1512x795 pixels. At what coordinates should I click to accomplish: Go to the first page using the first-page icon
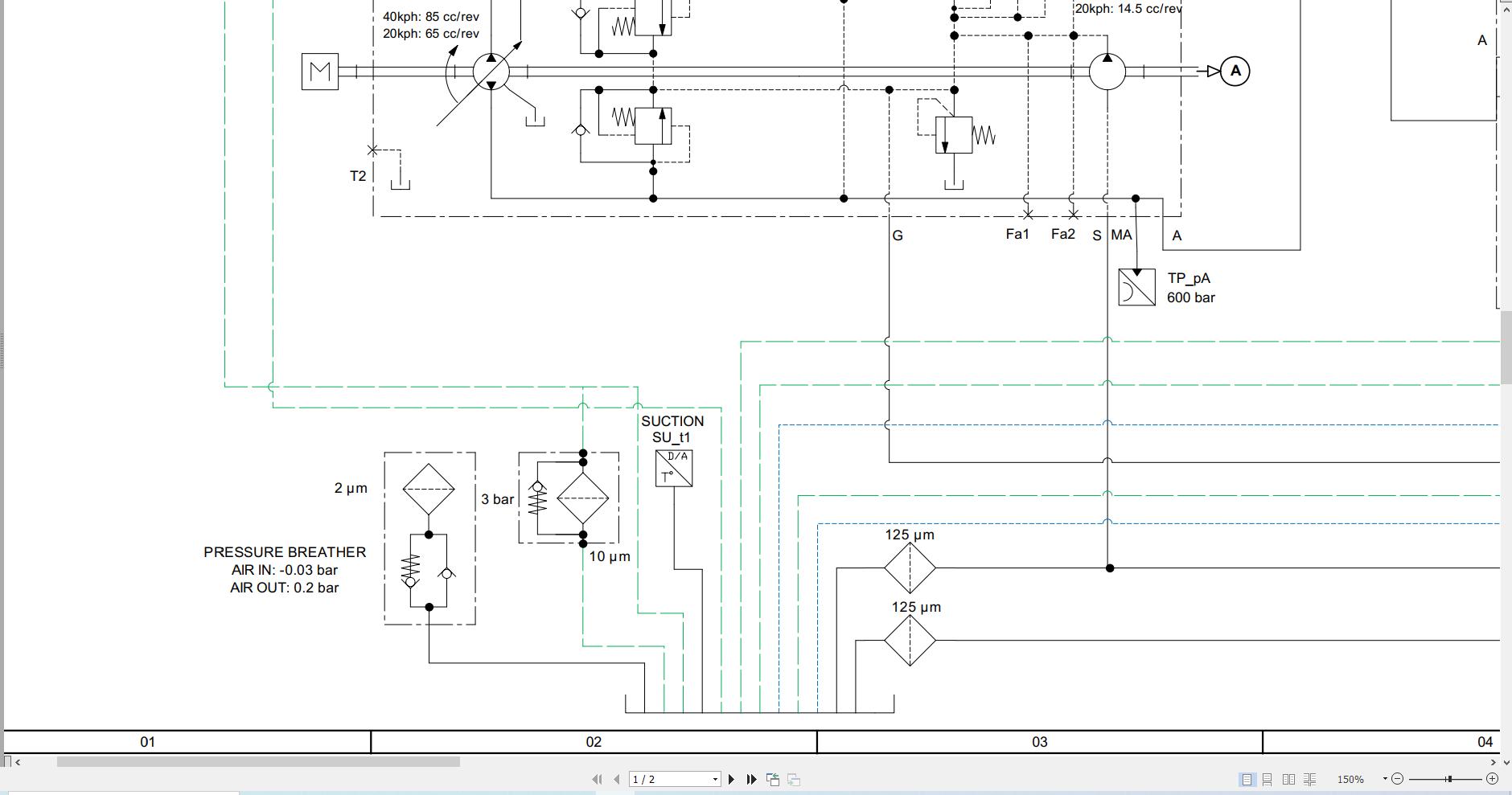point(595,778)
